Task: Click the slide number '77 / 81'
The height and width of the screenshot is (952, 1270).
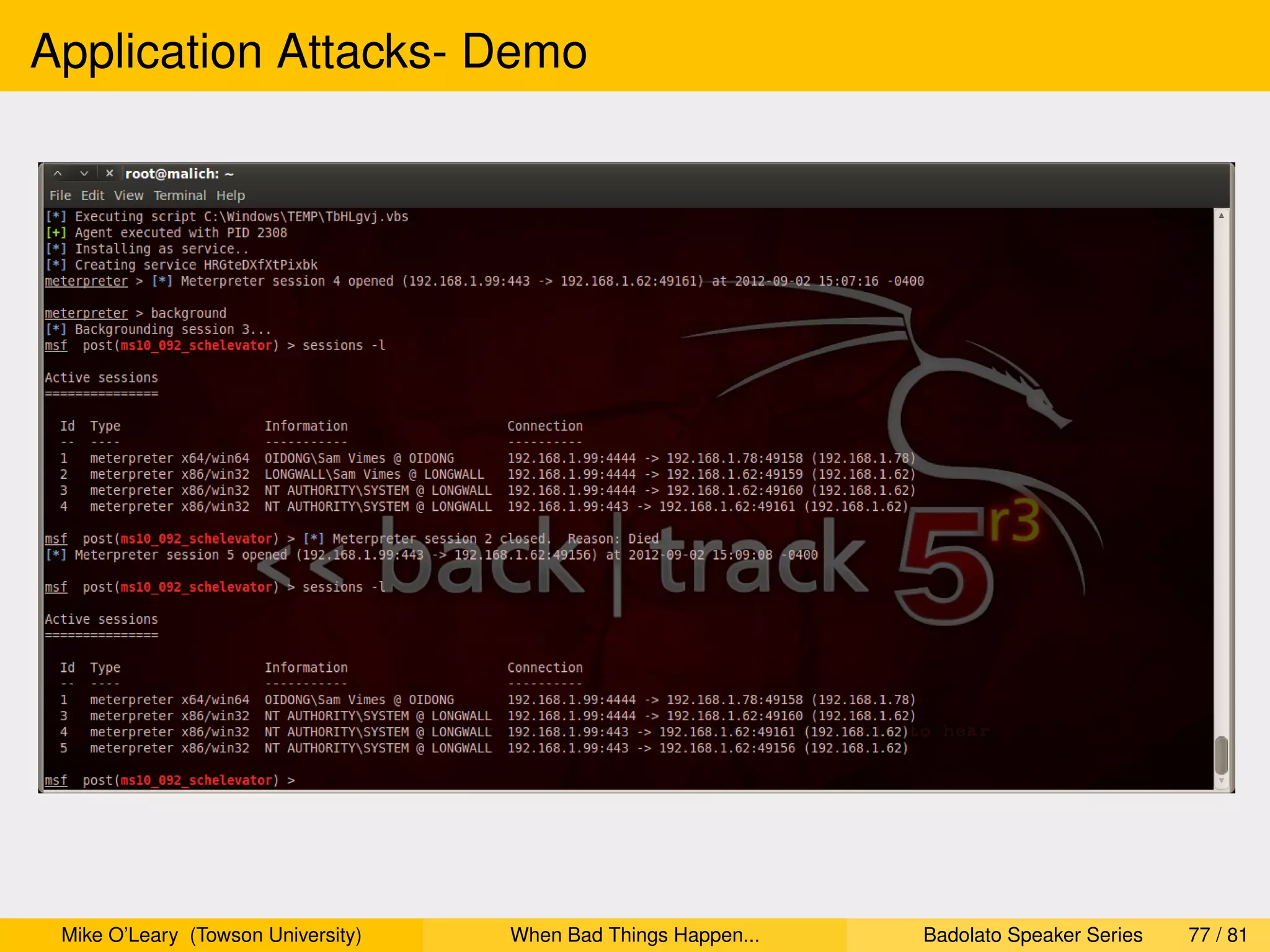Action: point(1217,935)
